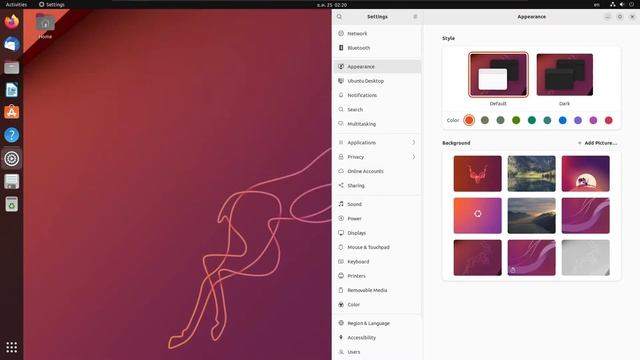Click Activities in the top bar
Screen dimensions: 640x360
pos(16,4)
